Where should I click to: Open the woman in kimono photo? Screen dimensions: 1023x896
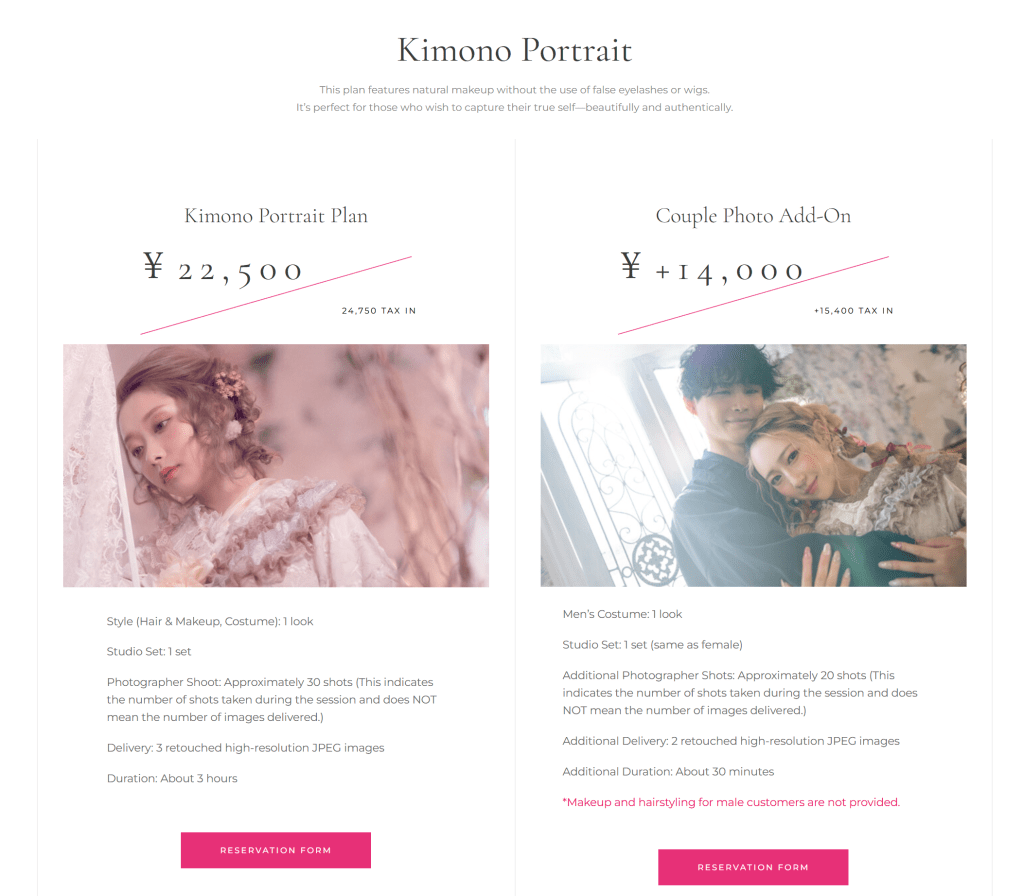275,465
